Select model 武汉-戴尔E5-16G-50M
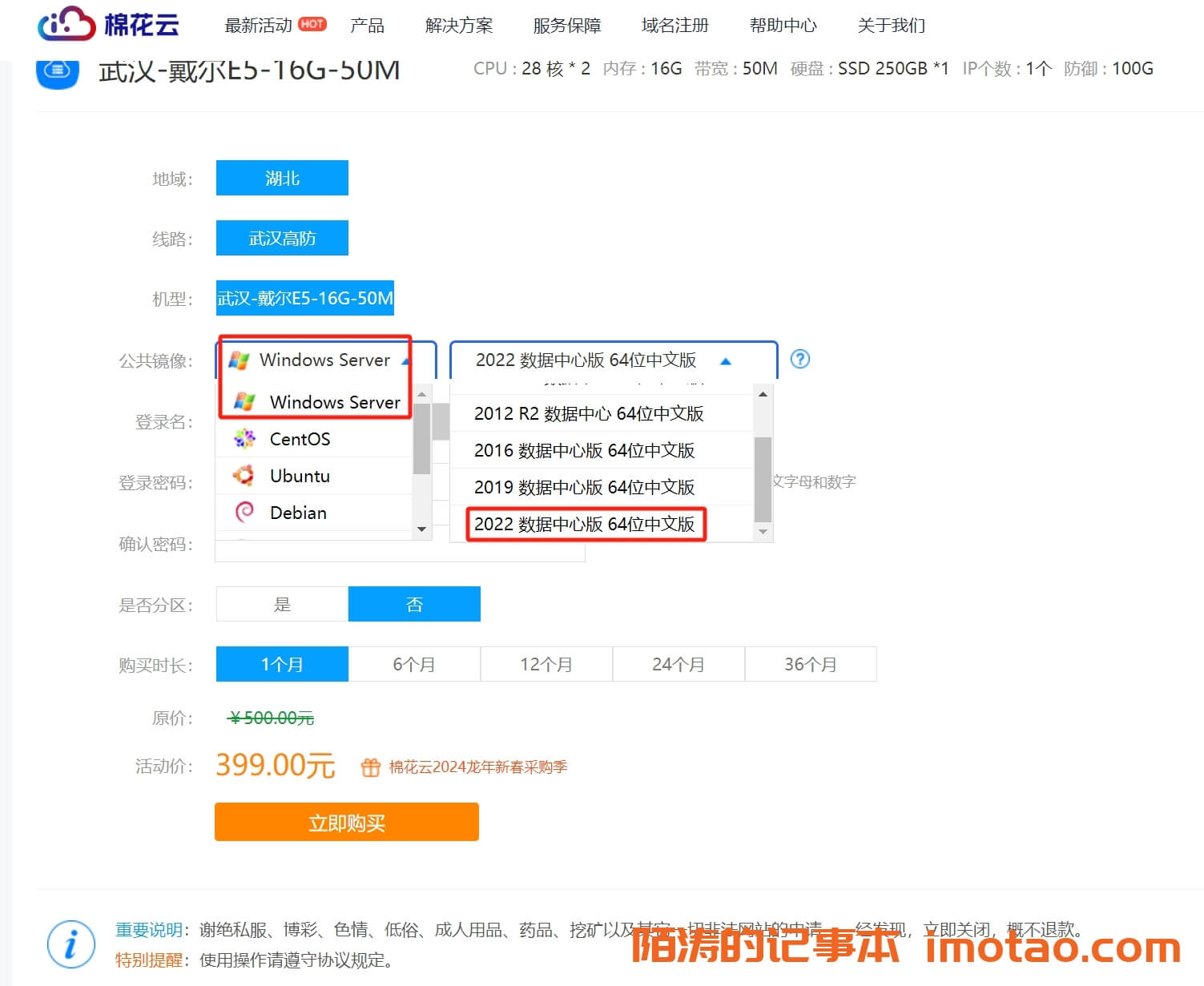Image resolution: width=1204 pixels, height=986 pixels. pyautogui.click(x=305, y=298)
